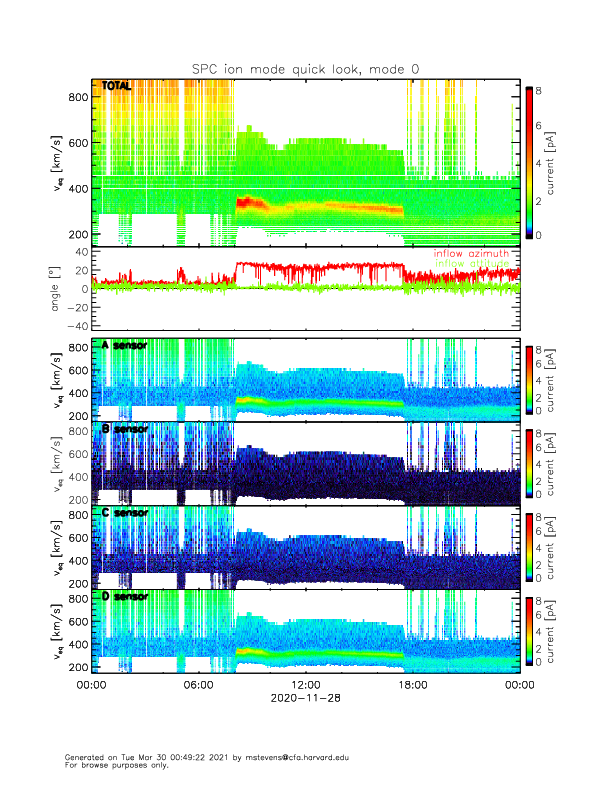Click the 18:00 time axis tick label
Screen dimensions: 612x792
pos(412,685)
